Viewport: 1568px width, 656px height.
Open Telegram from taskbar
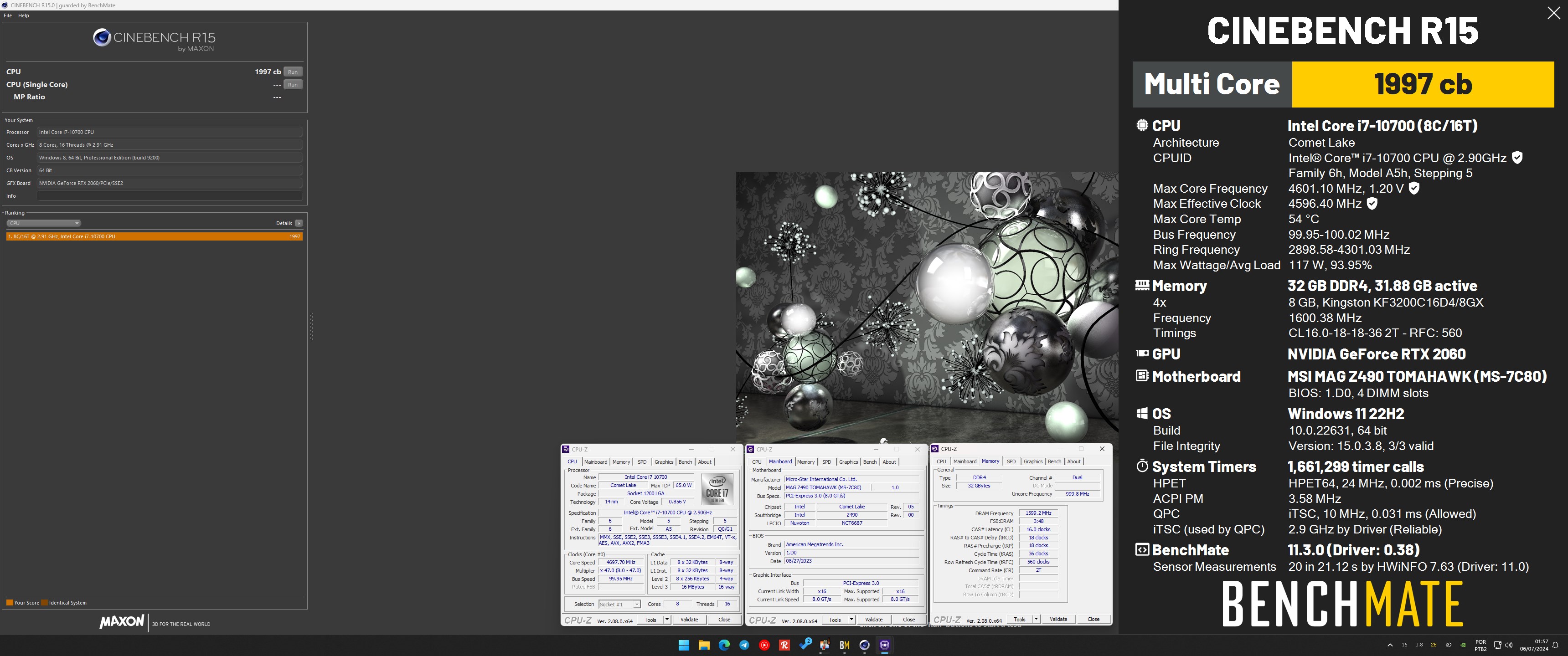click(744, 645)
